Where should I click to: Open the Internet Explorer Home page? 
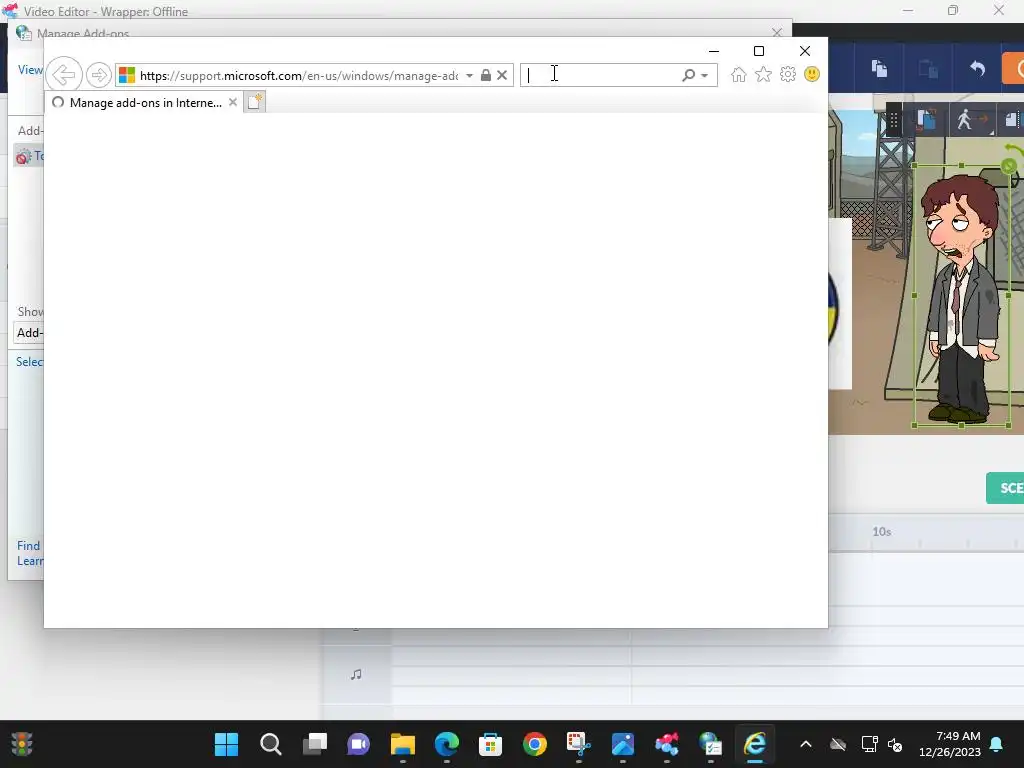pyautogui.click(x=739, y=74)
